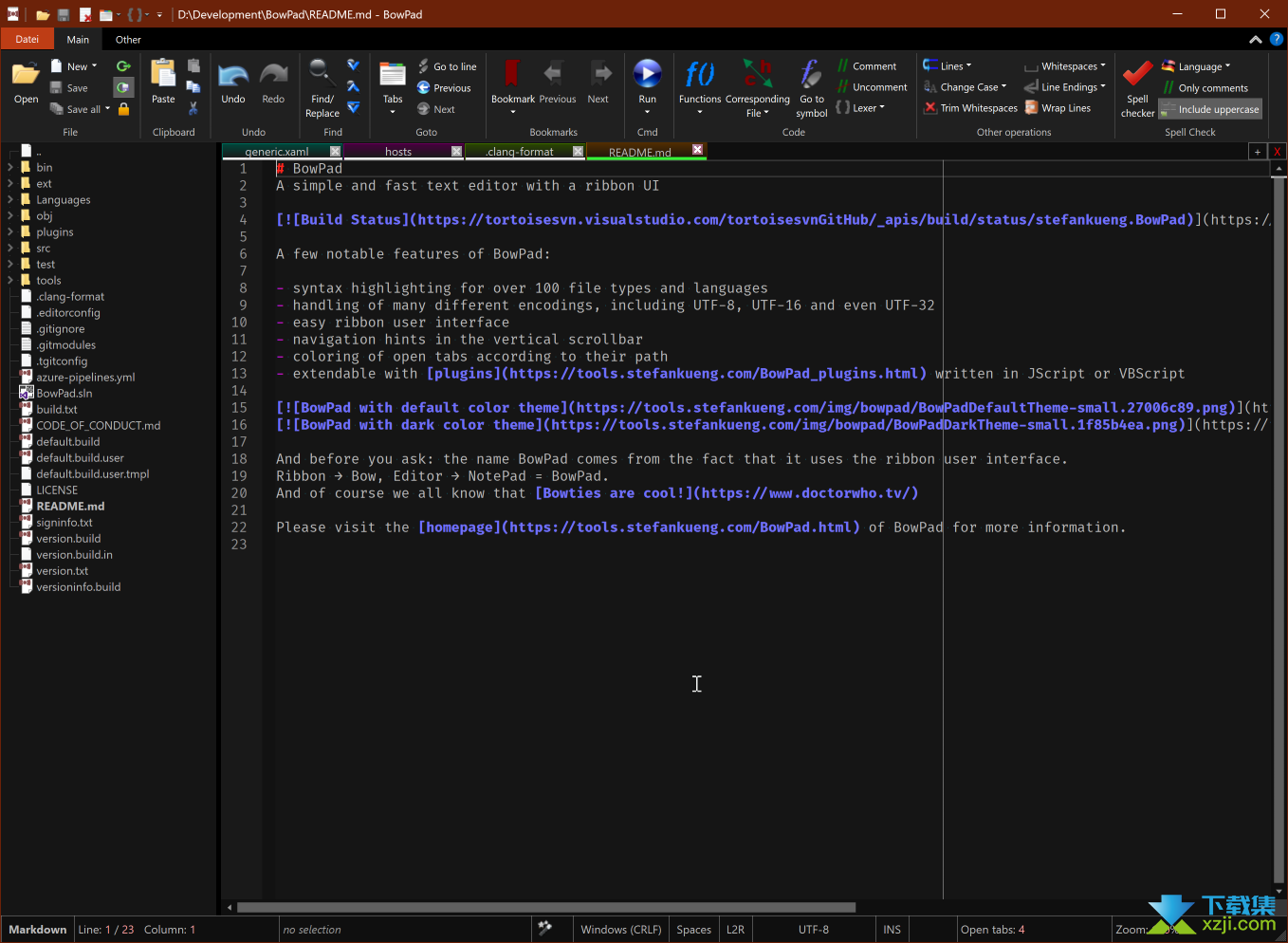Click Trim Whitespaces

pyautogui.click(x=970, y=108)
